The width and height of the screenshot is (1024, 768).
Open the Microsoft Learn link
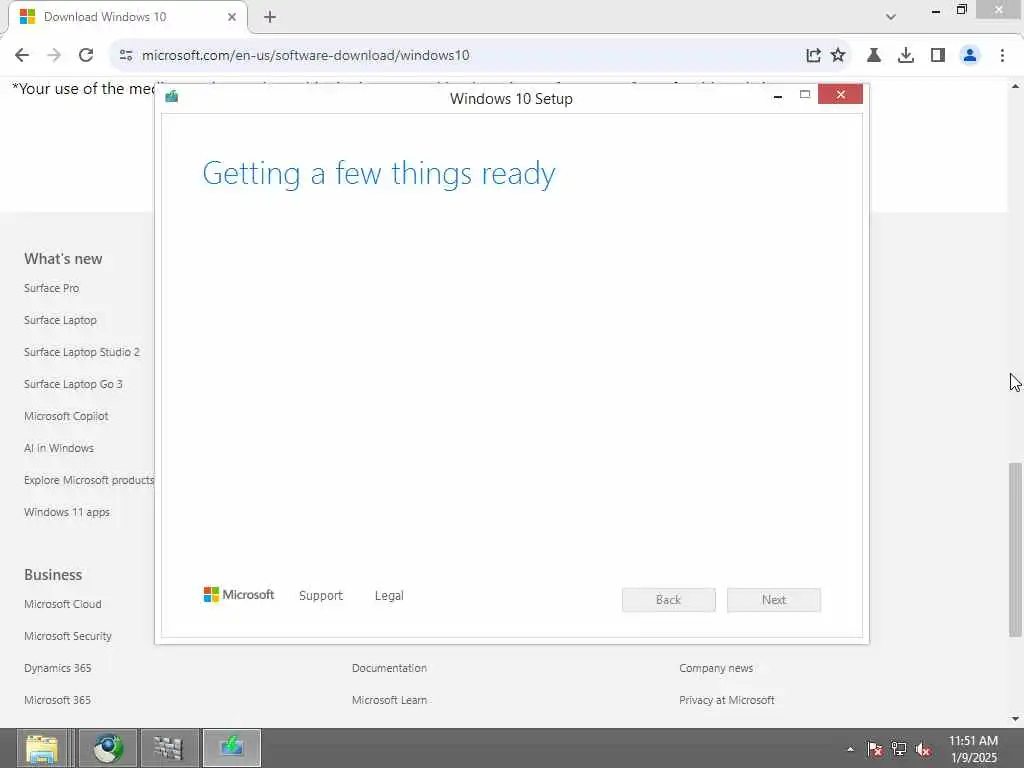pyautogui.click(x=389, y=700)
